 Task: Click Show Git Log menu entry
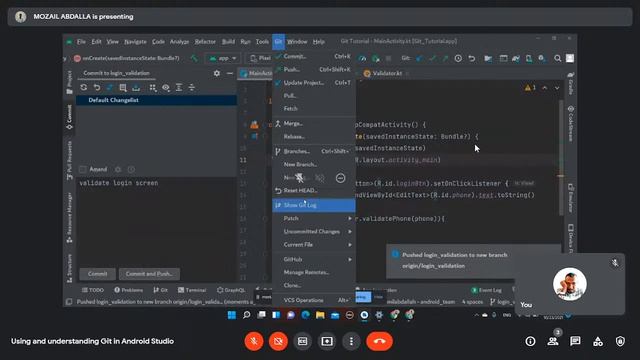click(313, 205)
